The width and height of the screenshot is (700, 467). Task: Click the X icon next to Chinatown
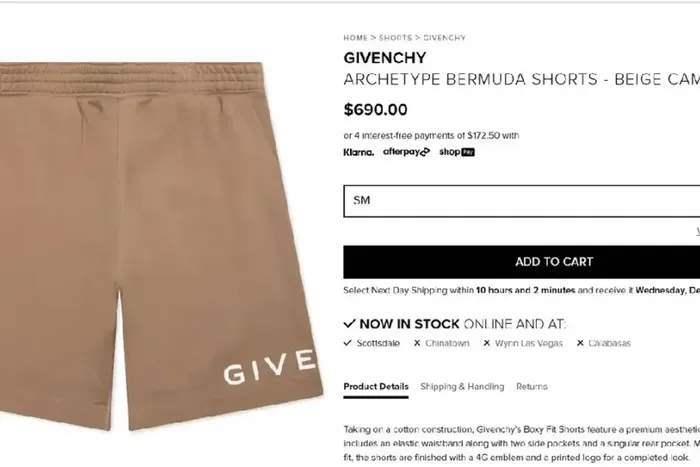point(417,343)
